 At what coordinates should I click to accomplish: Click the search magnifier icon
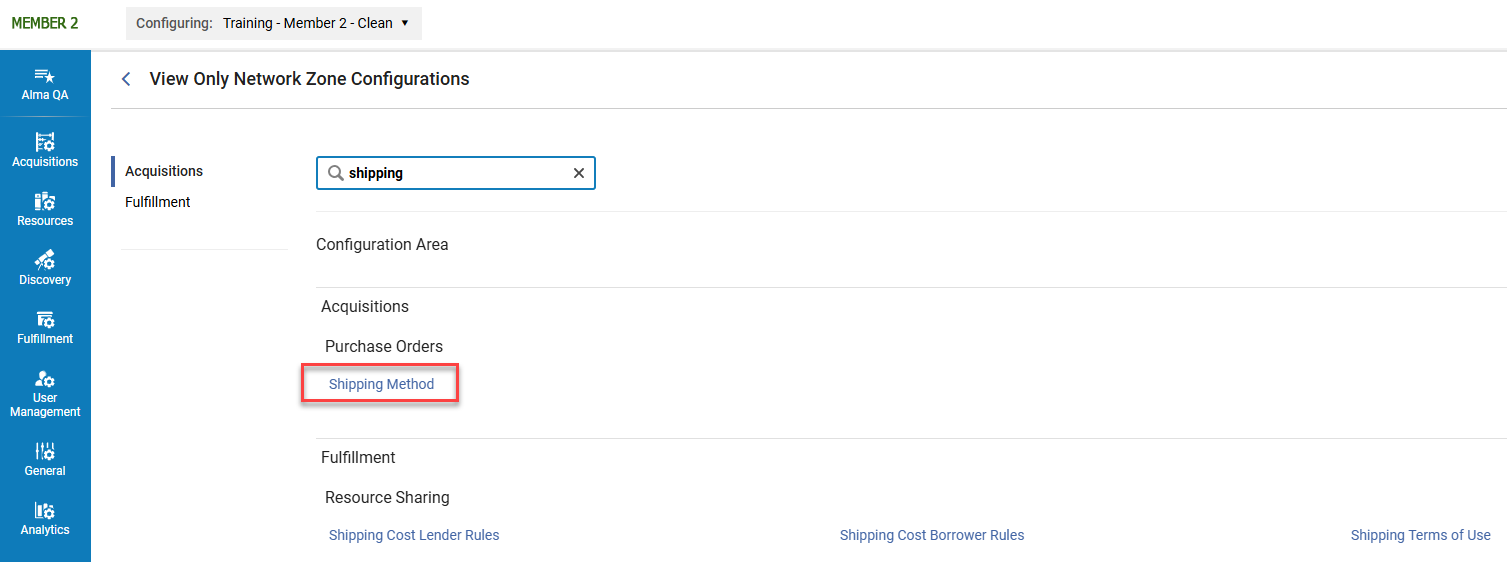[x=336, y=173]
